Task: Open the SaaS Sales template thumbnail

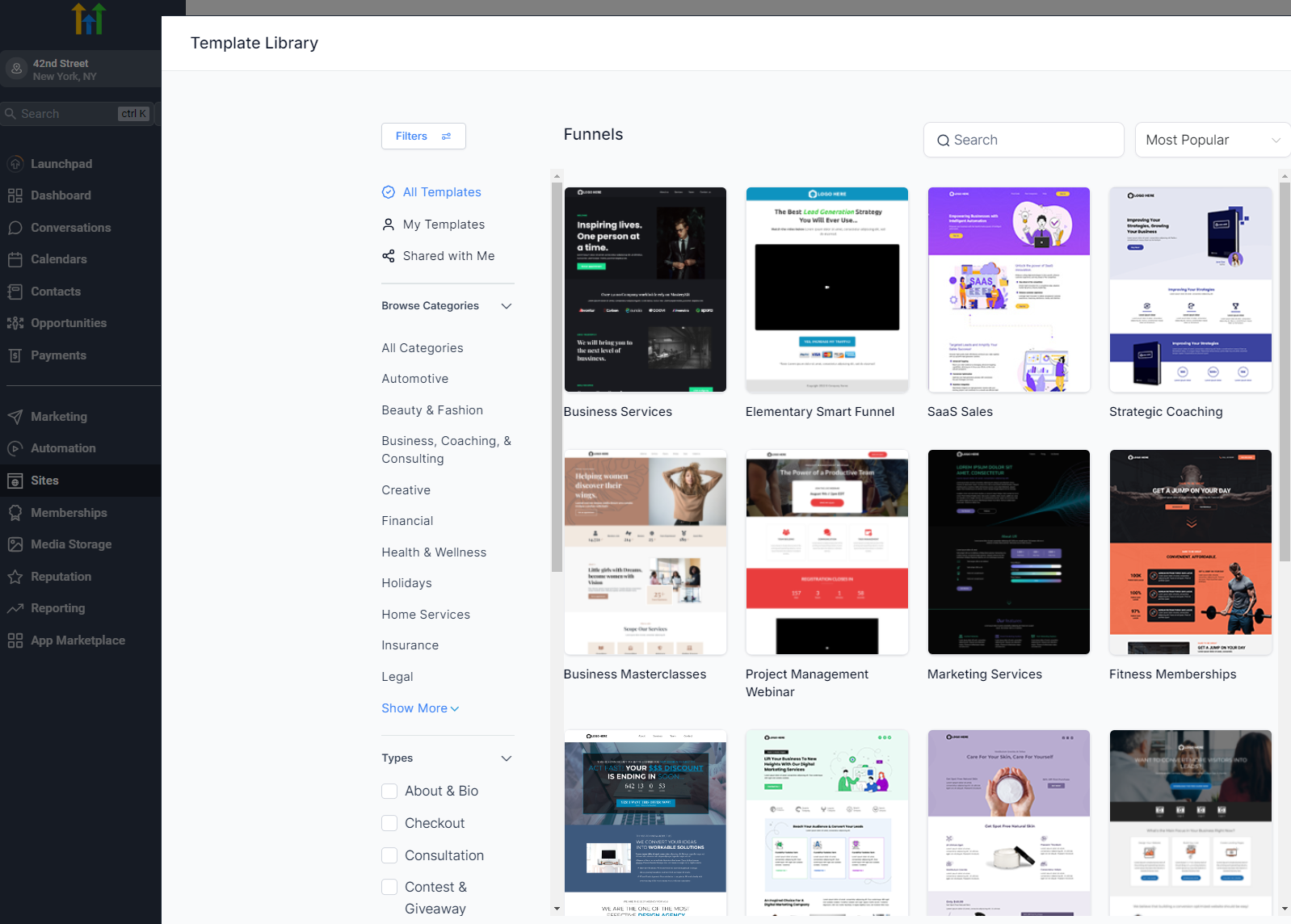Action: tap(1008, 290)
